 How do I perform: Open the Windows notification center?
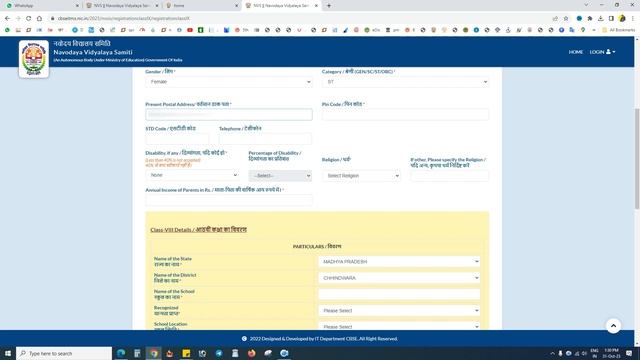pos(629,353)
